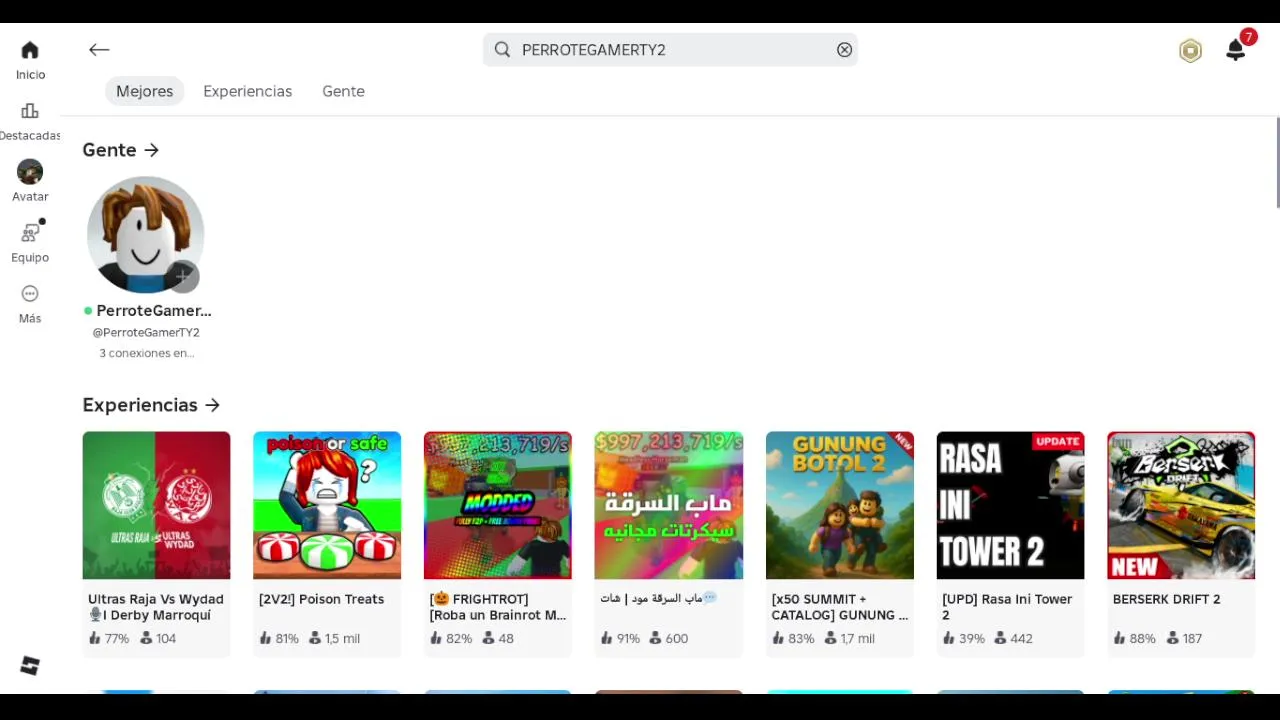Open the Inicio home icon
This screenshot has width=1280, height=720.
pyautogui.click(x=30, y=50)
